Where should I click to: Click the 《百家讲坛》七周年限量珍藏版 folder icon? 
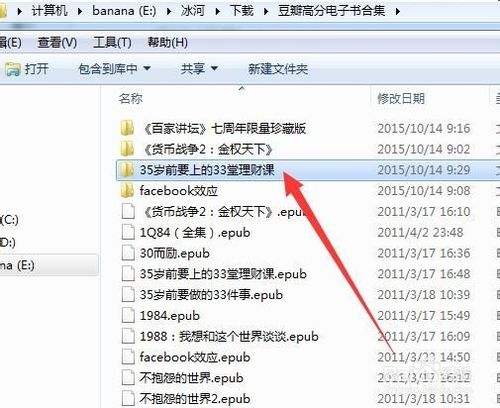[x=127, y=128]
